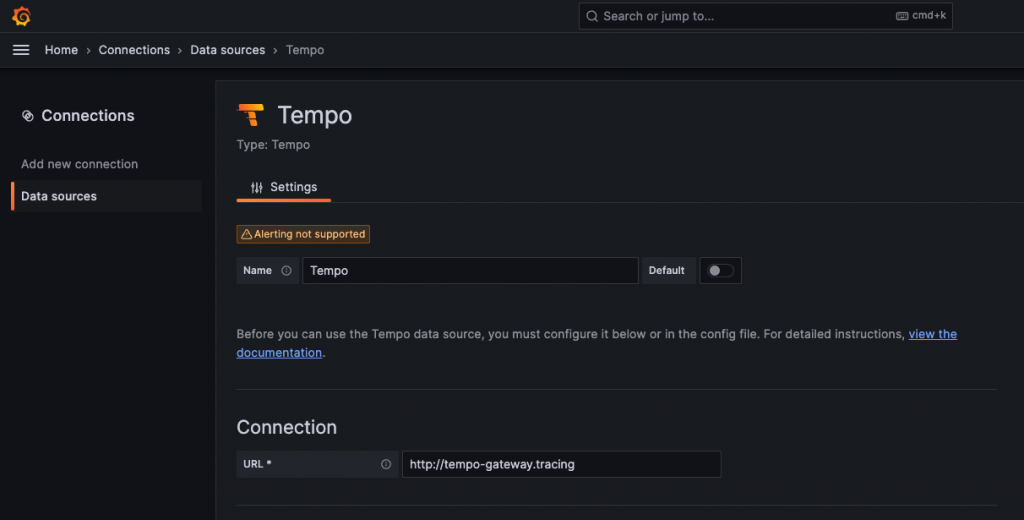1024x520 pixels.
Task: Click the URL field with tempo-gateway.tracing
Action: click(562, 464)
